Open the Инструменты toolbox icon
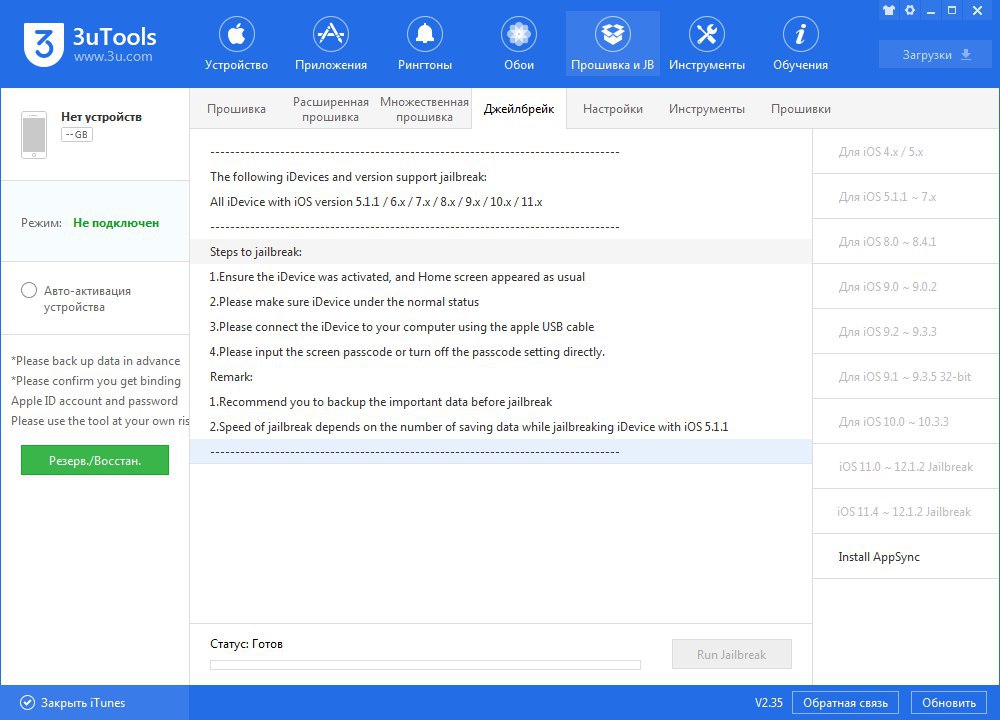Screen dimensions: 1000x720 click(x=707, y=34)
